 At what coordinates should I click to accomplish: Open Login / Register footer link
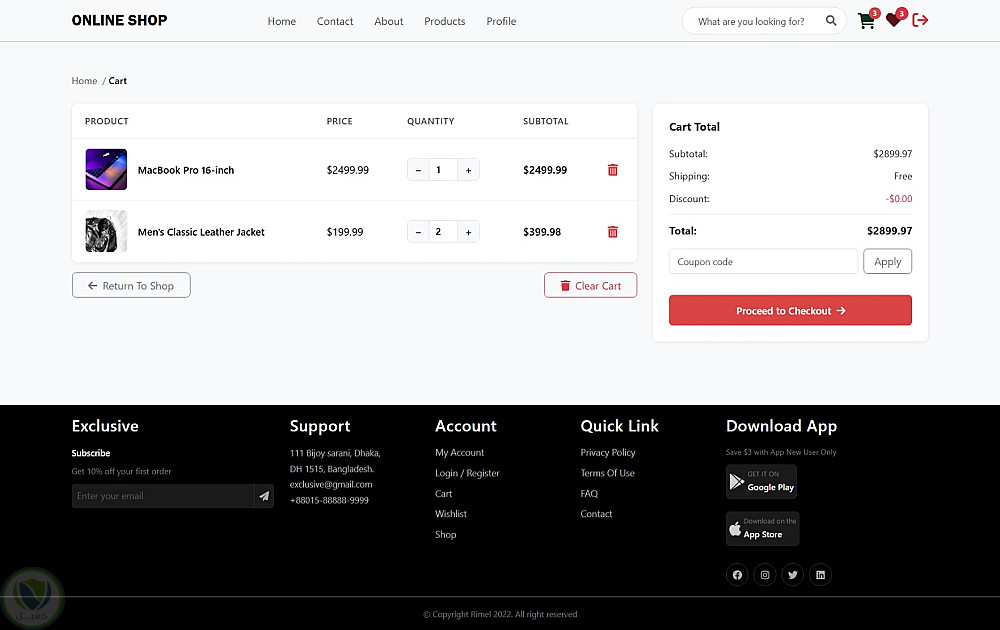coord(467,473)
